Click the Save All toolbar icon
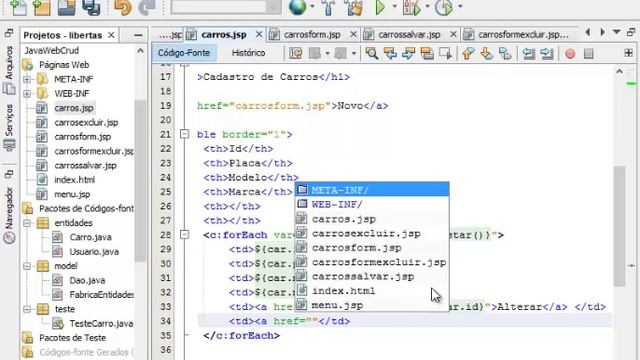This screenshot has width=640, height=360. [91, 7]
